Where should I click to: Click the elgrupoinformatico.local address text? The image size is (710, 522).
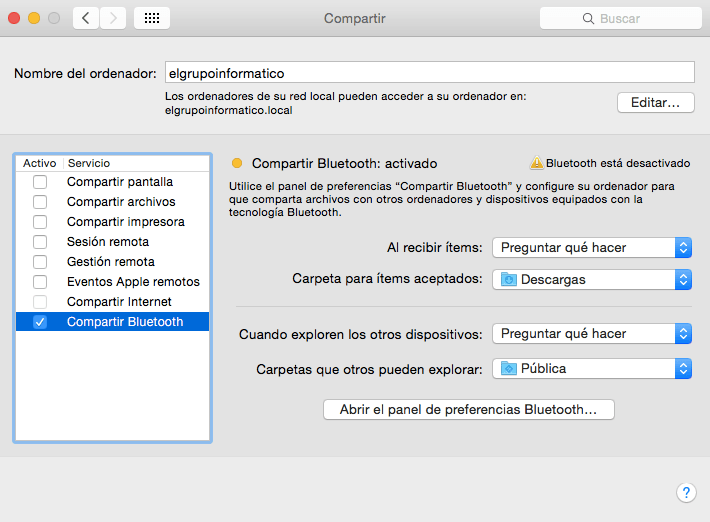click(229, 110)
